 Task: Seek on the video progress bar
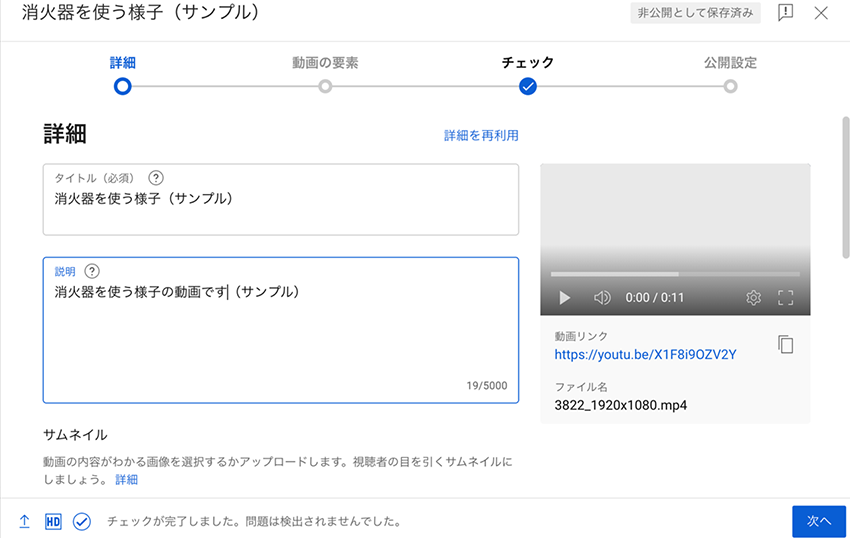[x=675, y=274]
